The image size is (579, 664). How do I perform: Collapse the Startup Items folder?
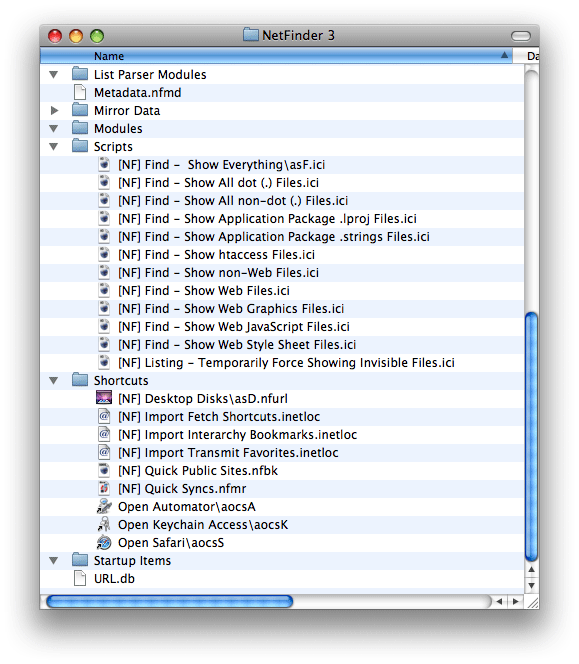coord(53,561)
